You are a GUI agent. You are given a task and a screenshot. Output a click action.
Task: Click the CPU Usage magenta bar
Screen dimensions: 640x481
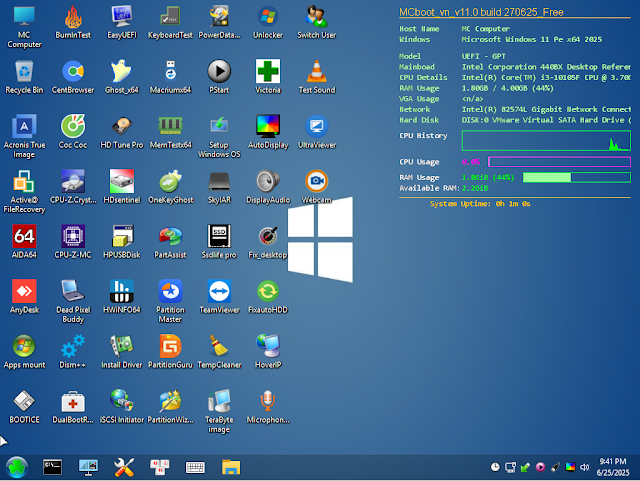560,162
